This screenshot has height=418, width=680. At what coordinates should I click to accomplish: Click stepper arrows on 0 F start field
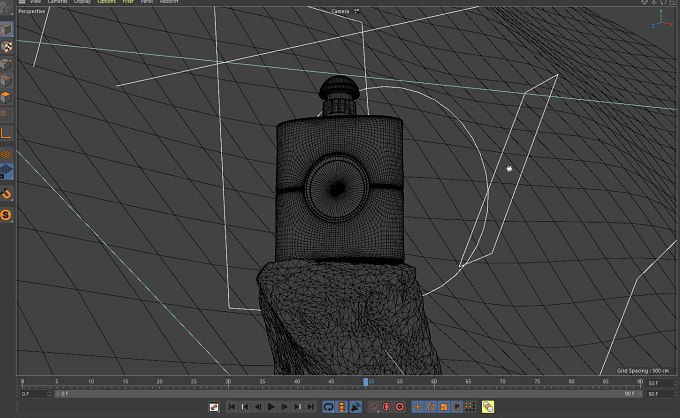[x=48, y=394]
